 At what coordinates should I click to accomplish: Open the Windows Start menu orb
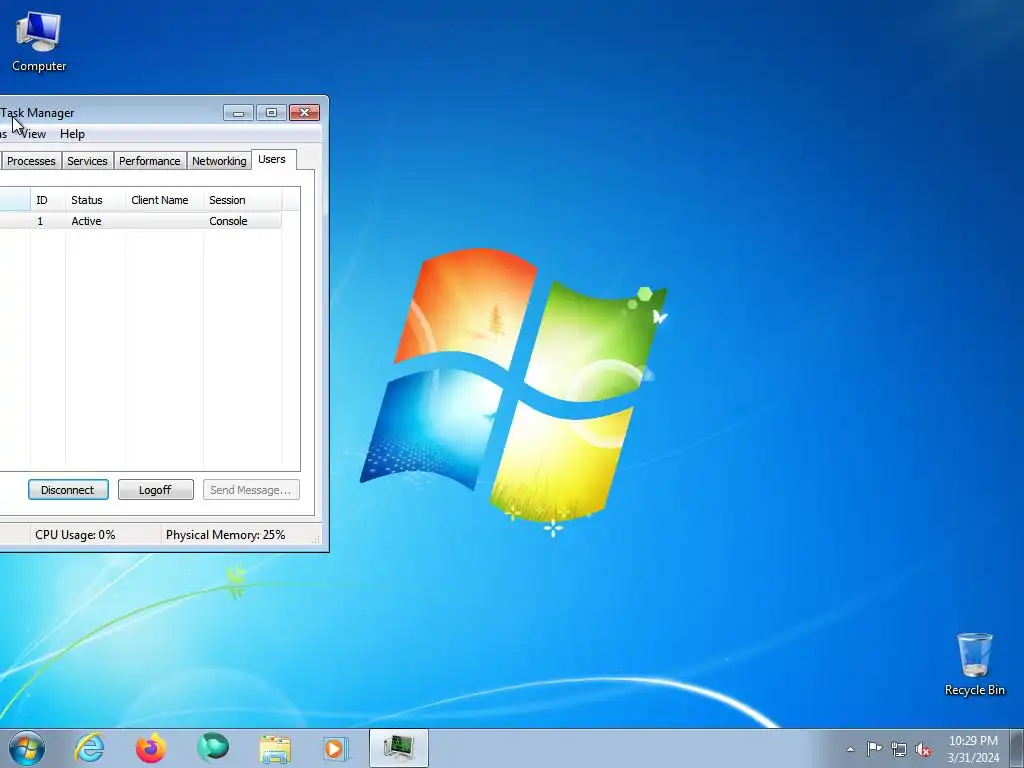point(27,748)
